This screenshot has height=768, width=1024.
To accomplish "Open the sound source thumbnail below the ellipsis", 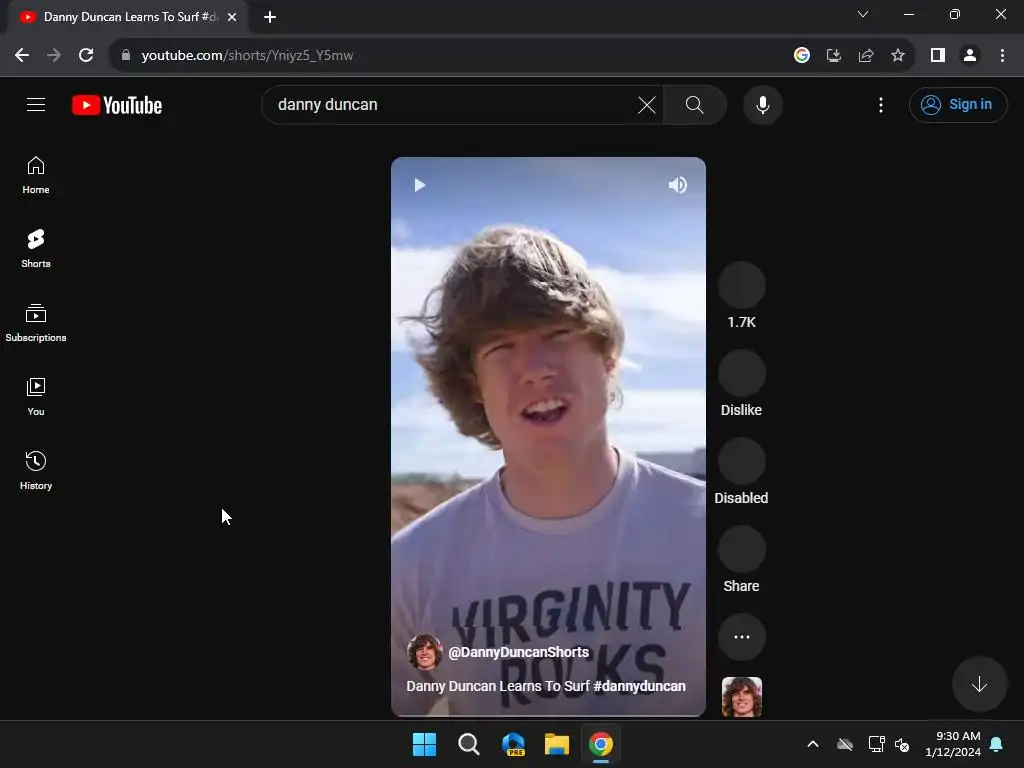I will click(x=741, y=697).
